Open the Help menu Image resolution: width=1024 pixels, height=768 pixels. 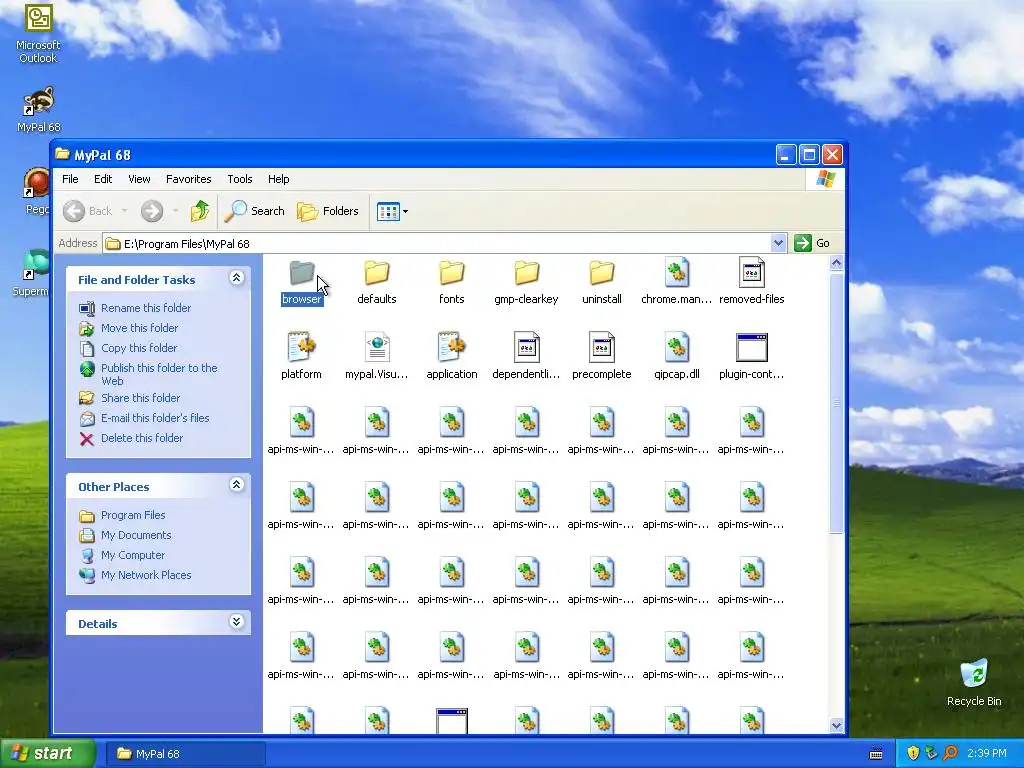click(x=278, y=179)
